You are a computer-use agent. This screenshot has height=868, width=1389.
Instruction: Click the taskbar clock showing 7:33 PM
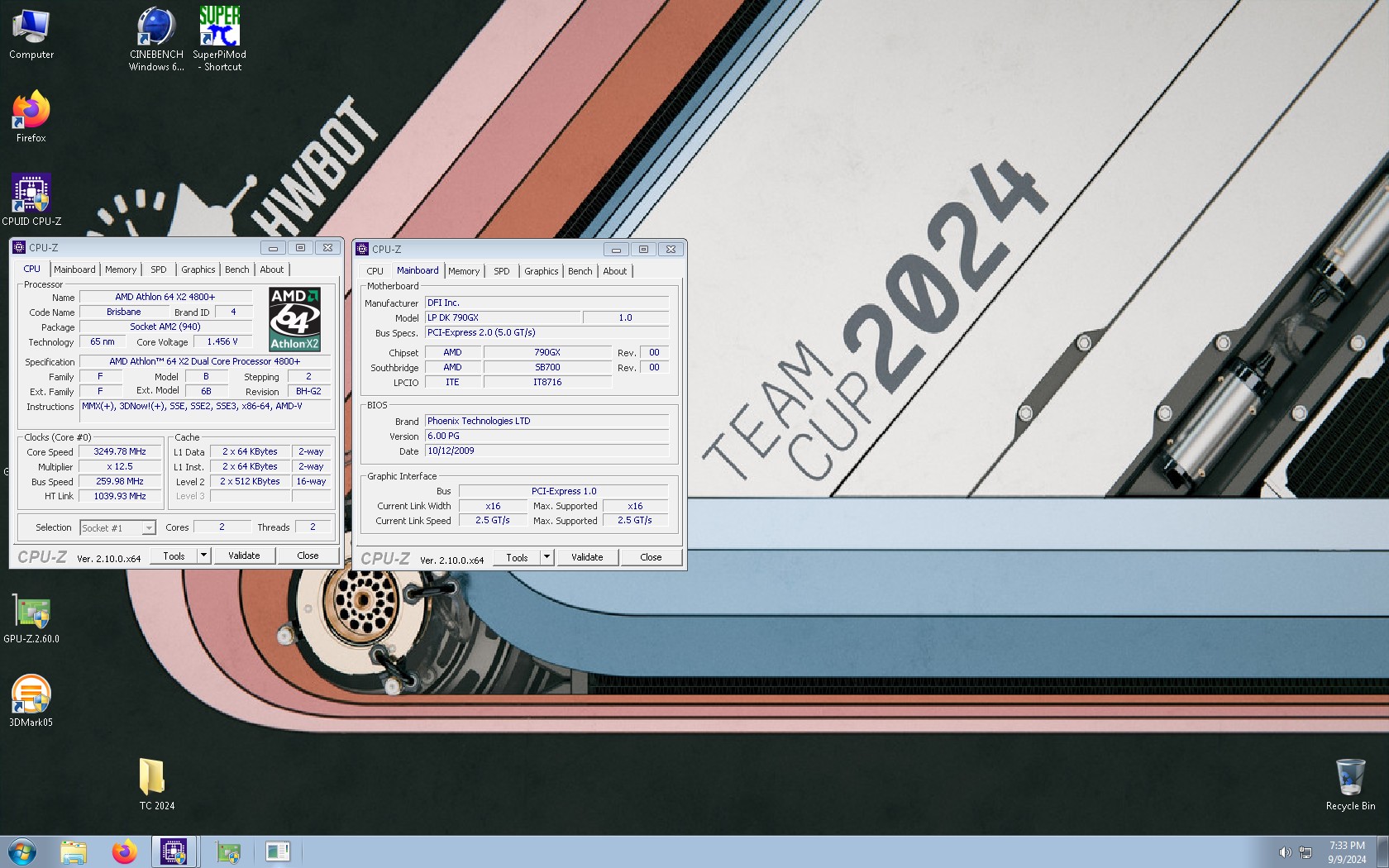point(1347,852)
